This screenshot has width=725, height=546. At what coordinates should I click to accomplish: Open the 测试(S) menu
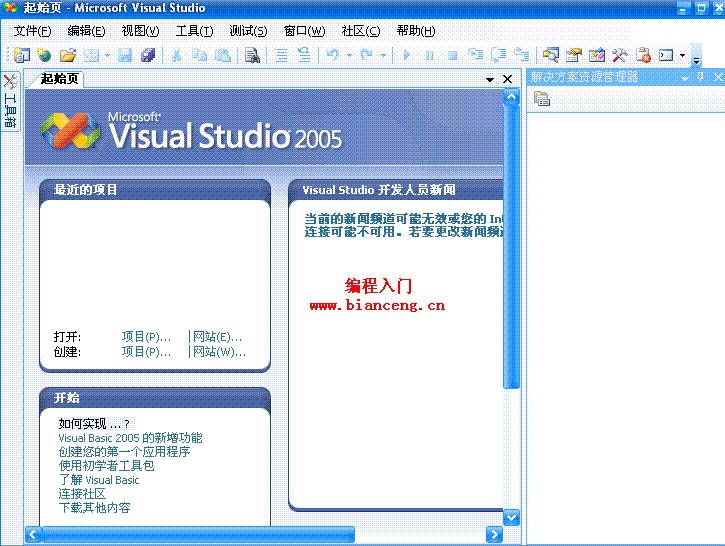[249, 31]
